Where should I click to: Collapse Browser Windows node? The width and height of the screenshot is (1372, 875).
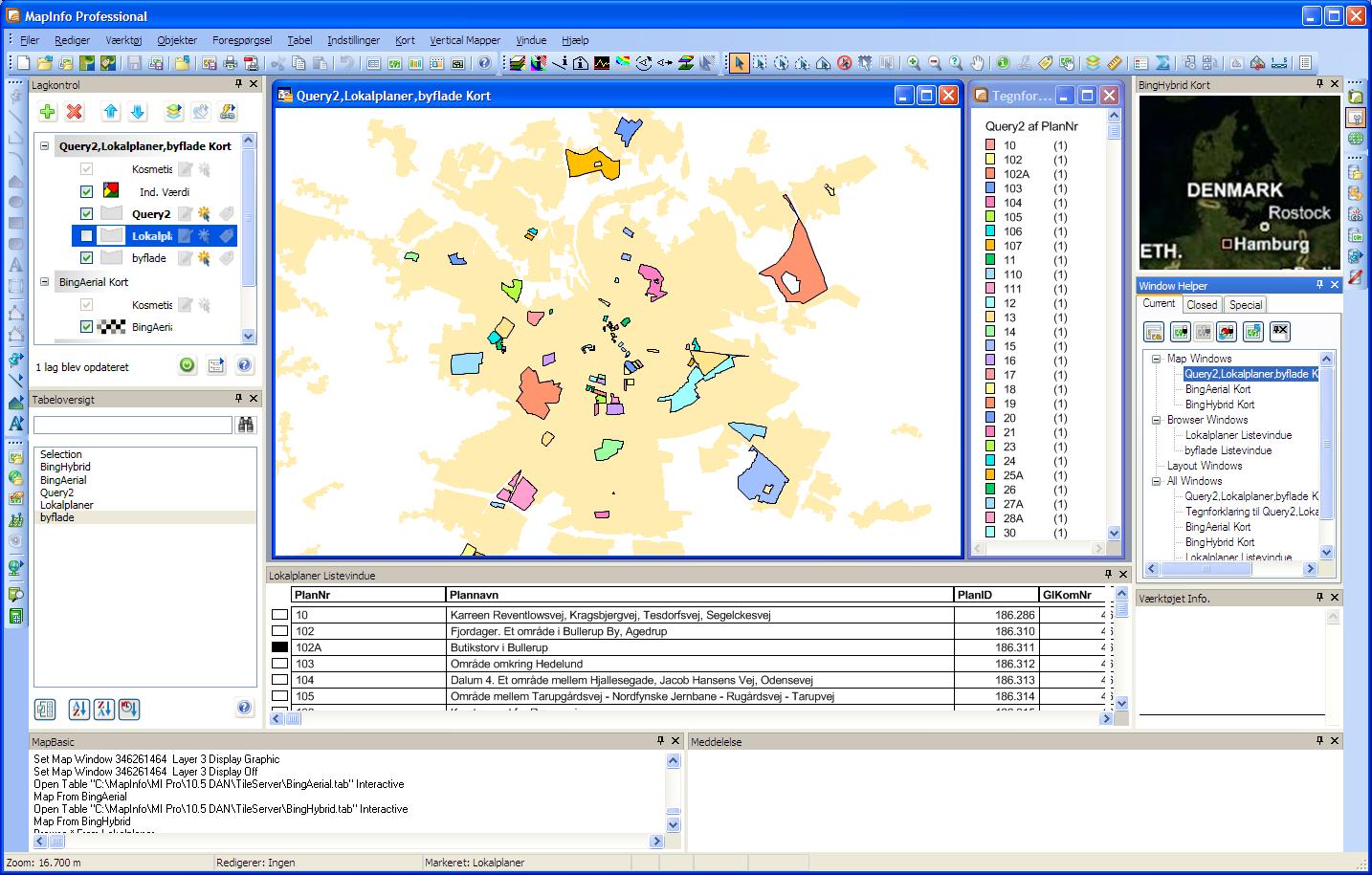(1156, 420)
